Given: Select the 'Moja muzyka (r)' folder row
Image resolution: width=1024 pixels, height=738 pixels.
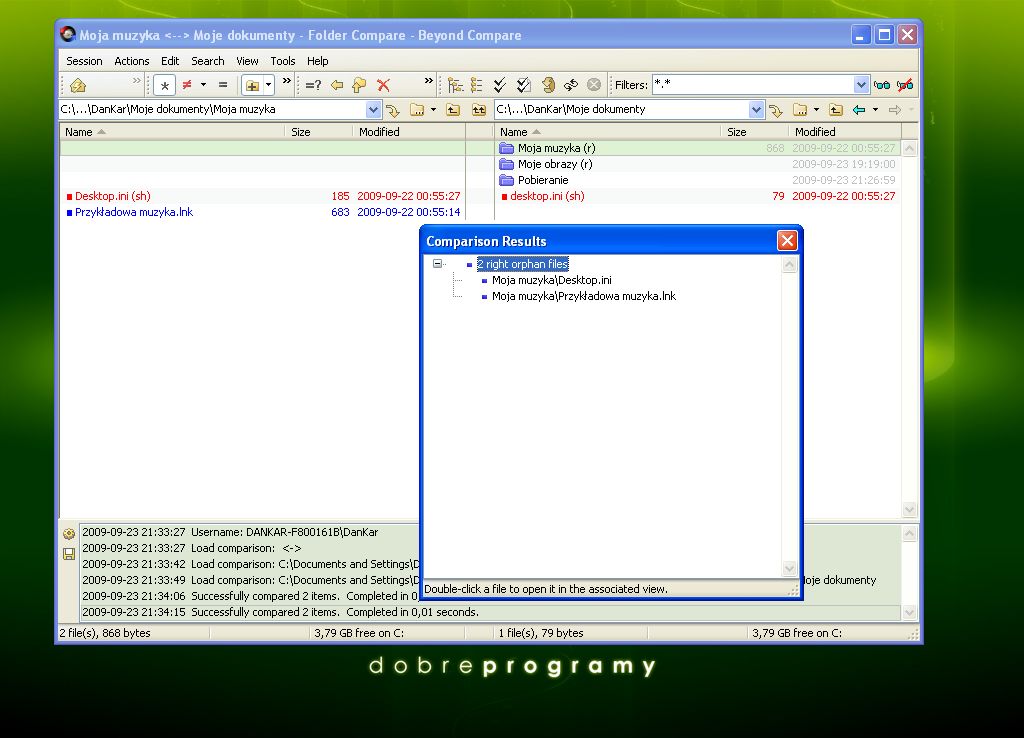Looking at the screenshot, I should 697,148.
